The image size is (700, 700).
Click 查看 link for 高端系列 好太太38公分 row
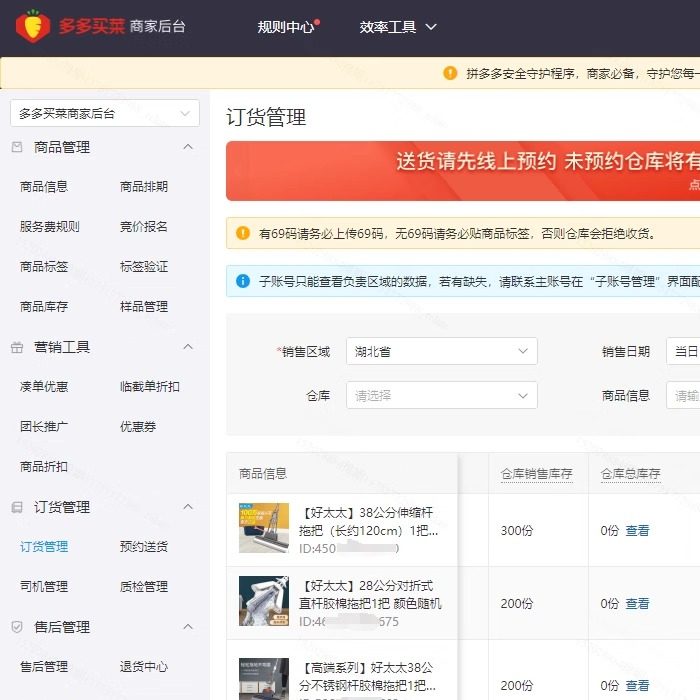pyautogui.click(x=637, y=685)
